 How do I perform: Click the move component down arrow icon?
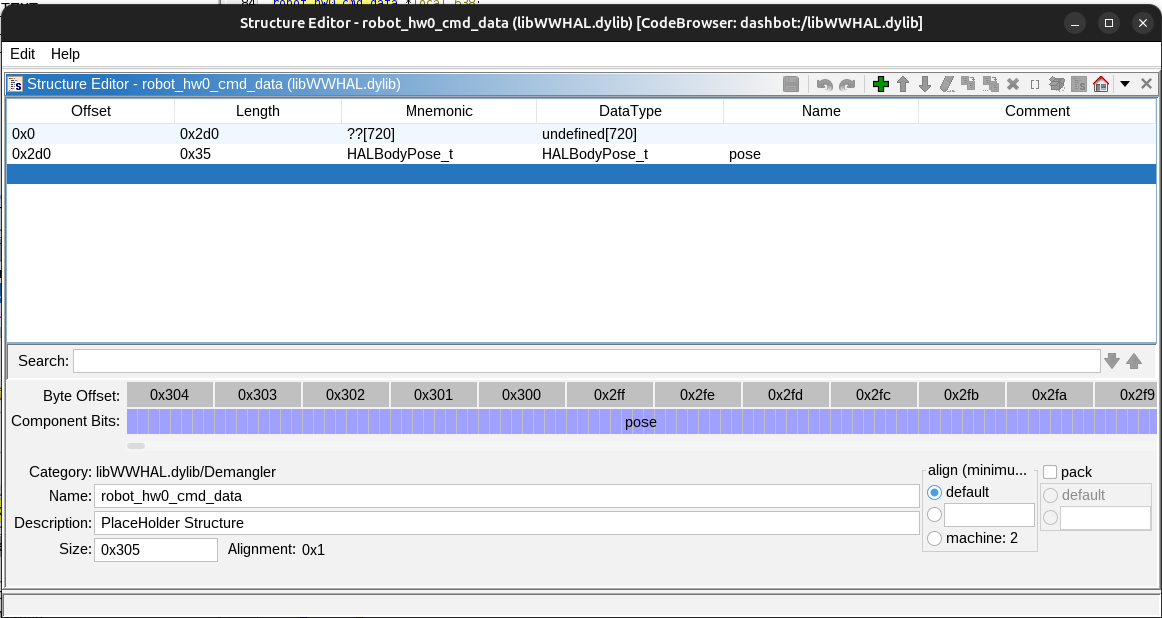pos(924,85)
